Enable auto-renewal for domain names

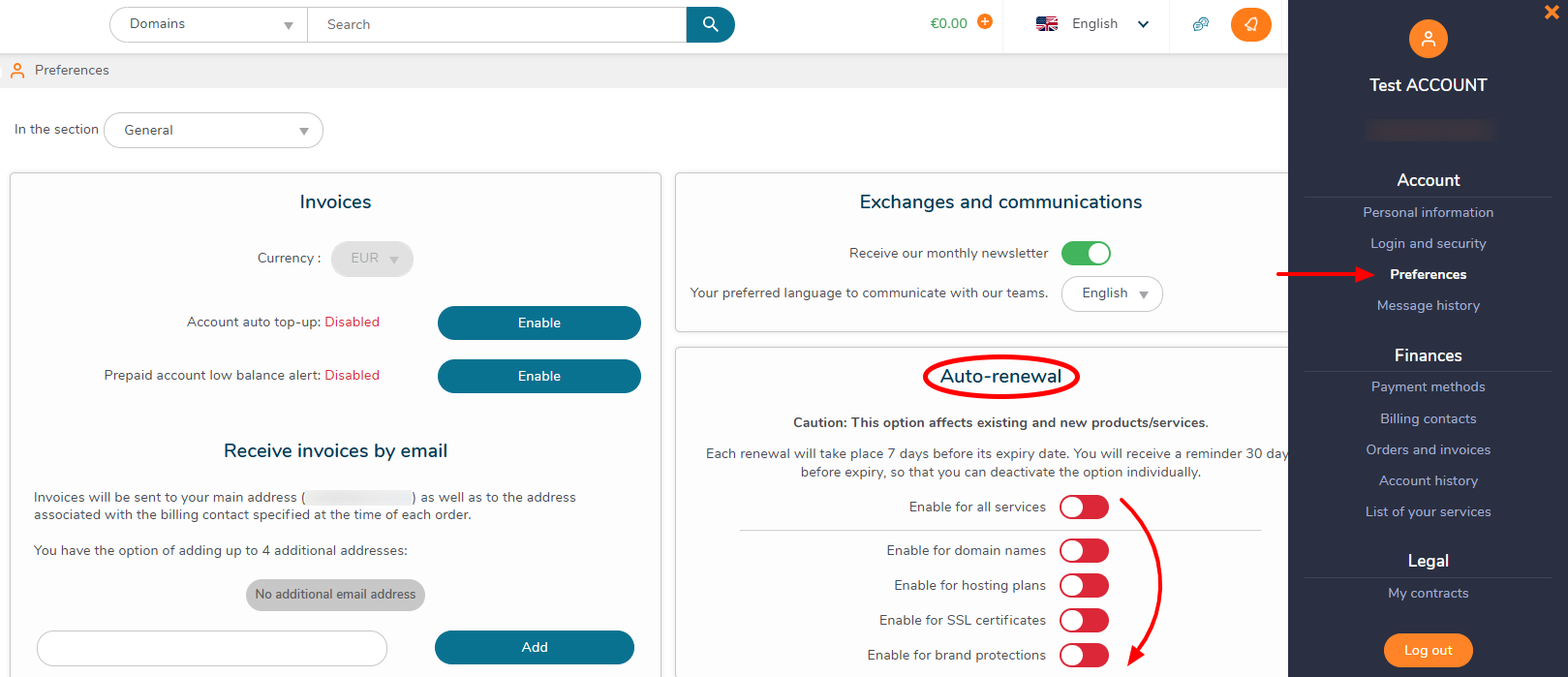(x=1084, y=551)
